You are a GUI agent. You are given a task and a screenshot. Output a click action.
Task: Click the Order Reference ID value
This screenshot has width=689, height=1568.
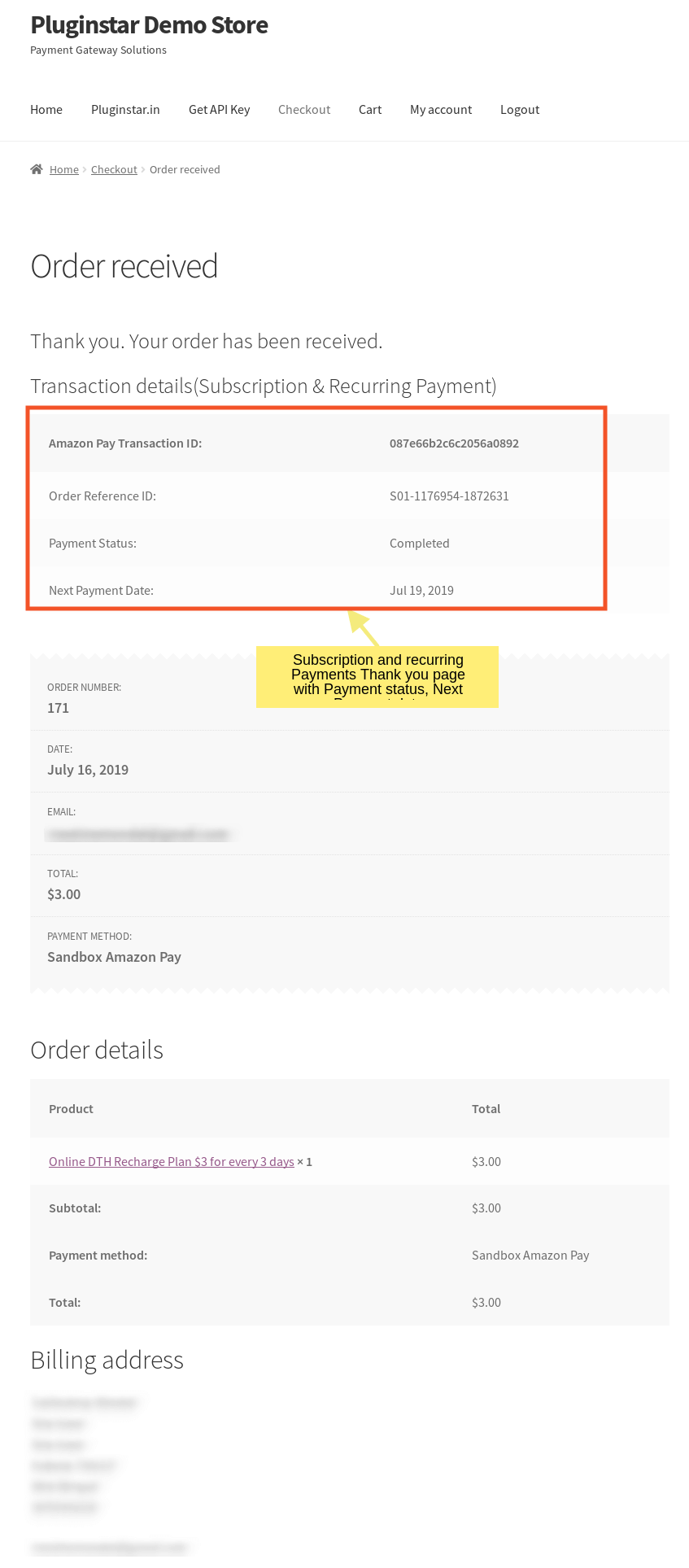(449, 496)
